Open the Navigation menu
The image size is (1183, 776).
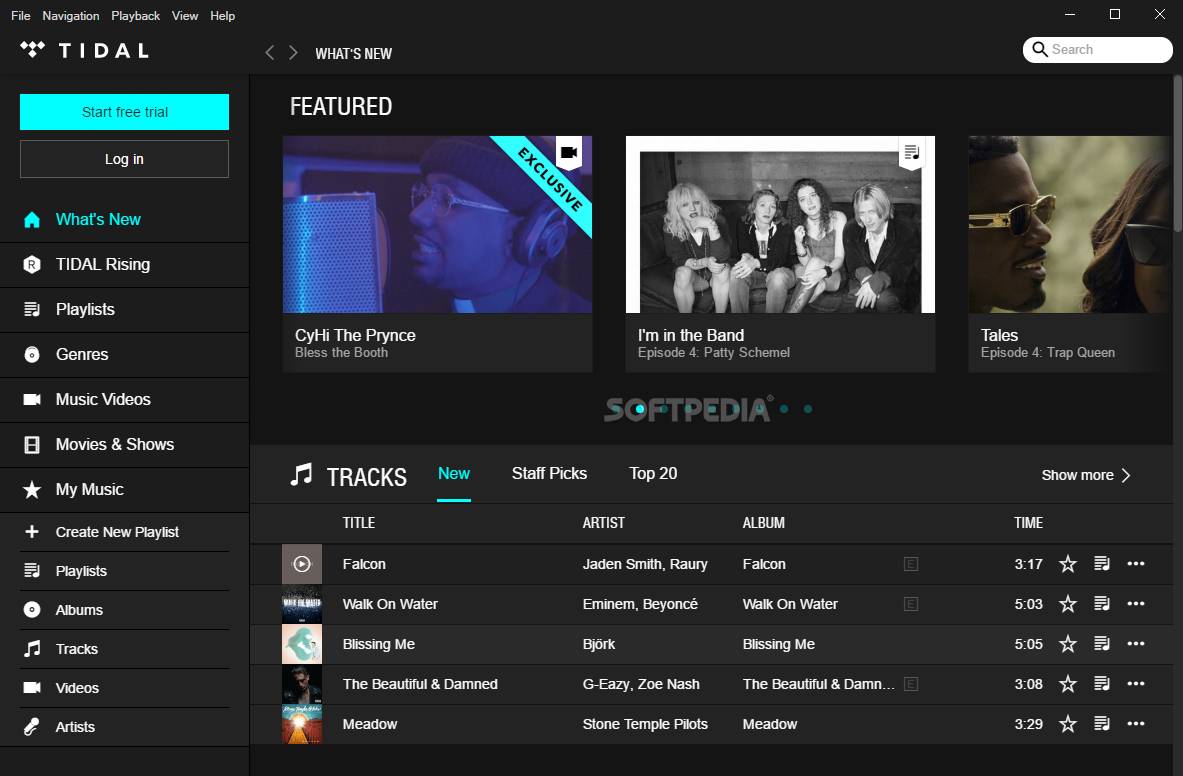(71, 15)
